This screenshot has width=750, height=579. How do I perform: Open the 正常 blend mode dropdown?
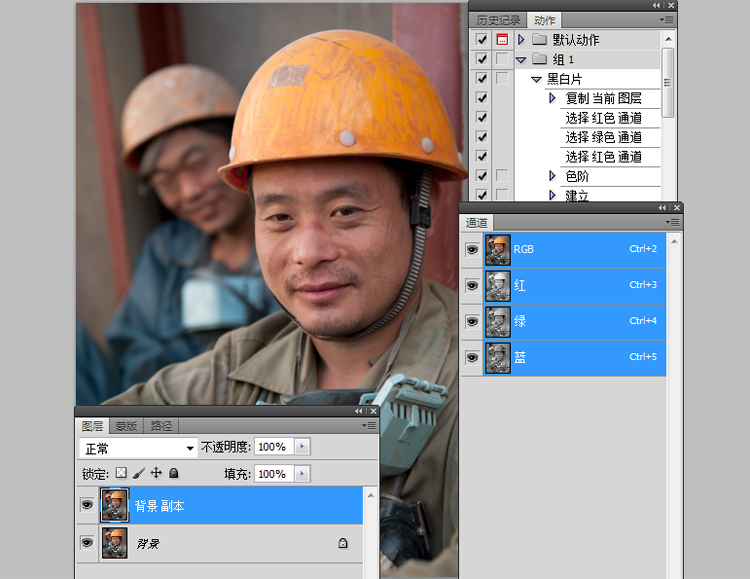[x=139, y=448]
